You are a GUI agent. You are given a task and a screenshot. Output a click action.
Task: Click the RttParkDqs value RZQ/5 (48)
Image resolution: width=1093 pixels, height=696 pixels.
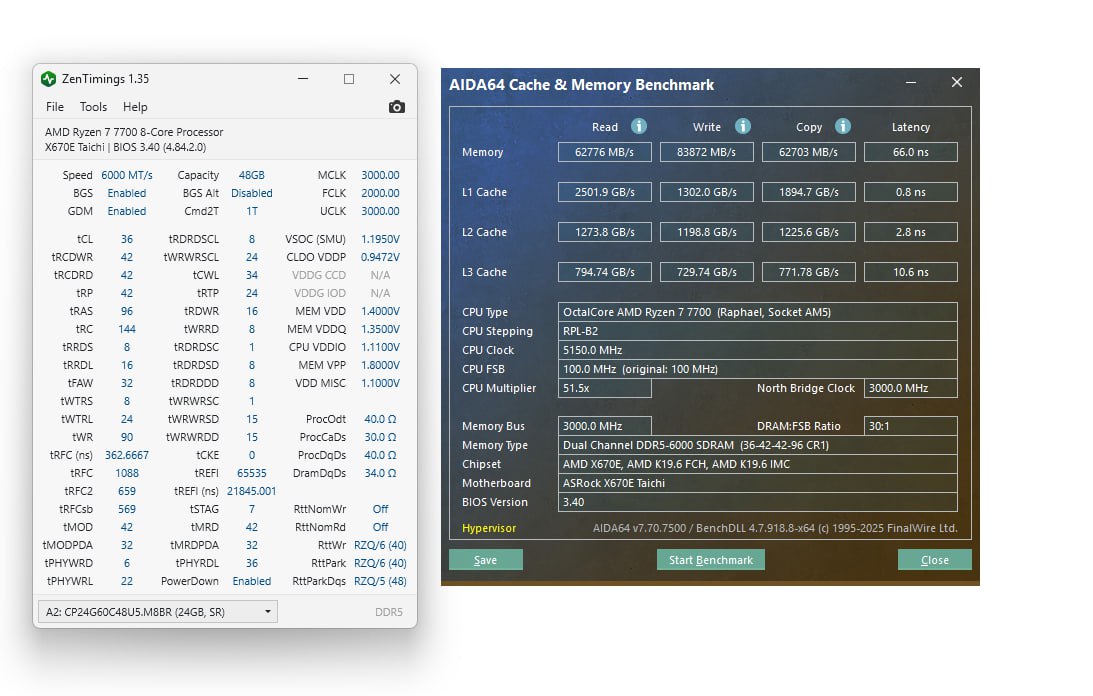tap(380, 581)
